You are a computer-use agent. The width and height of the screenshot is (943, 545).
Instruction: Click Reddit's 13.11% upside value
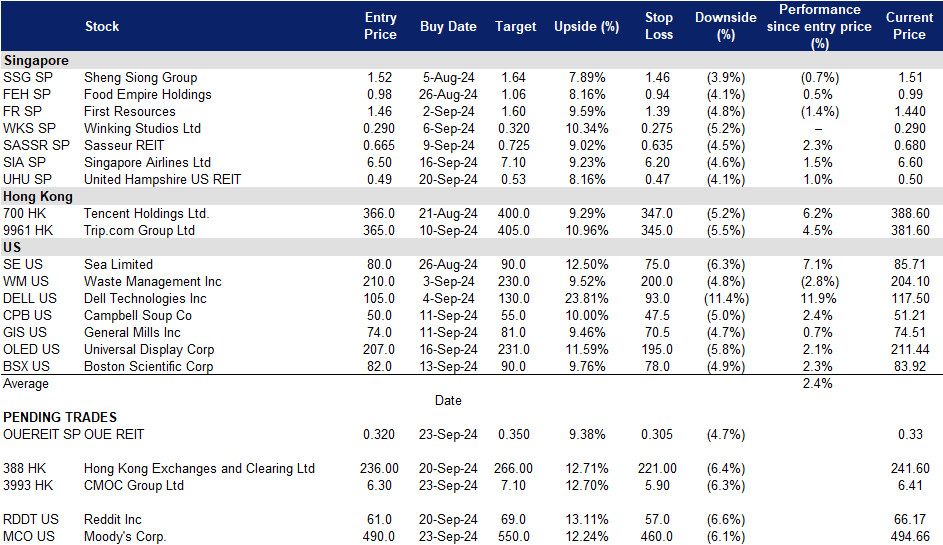point(586,520)
